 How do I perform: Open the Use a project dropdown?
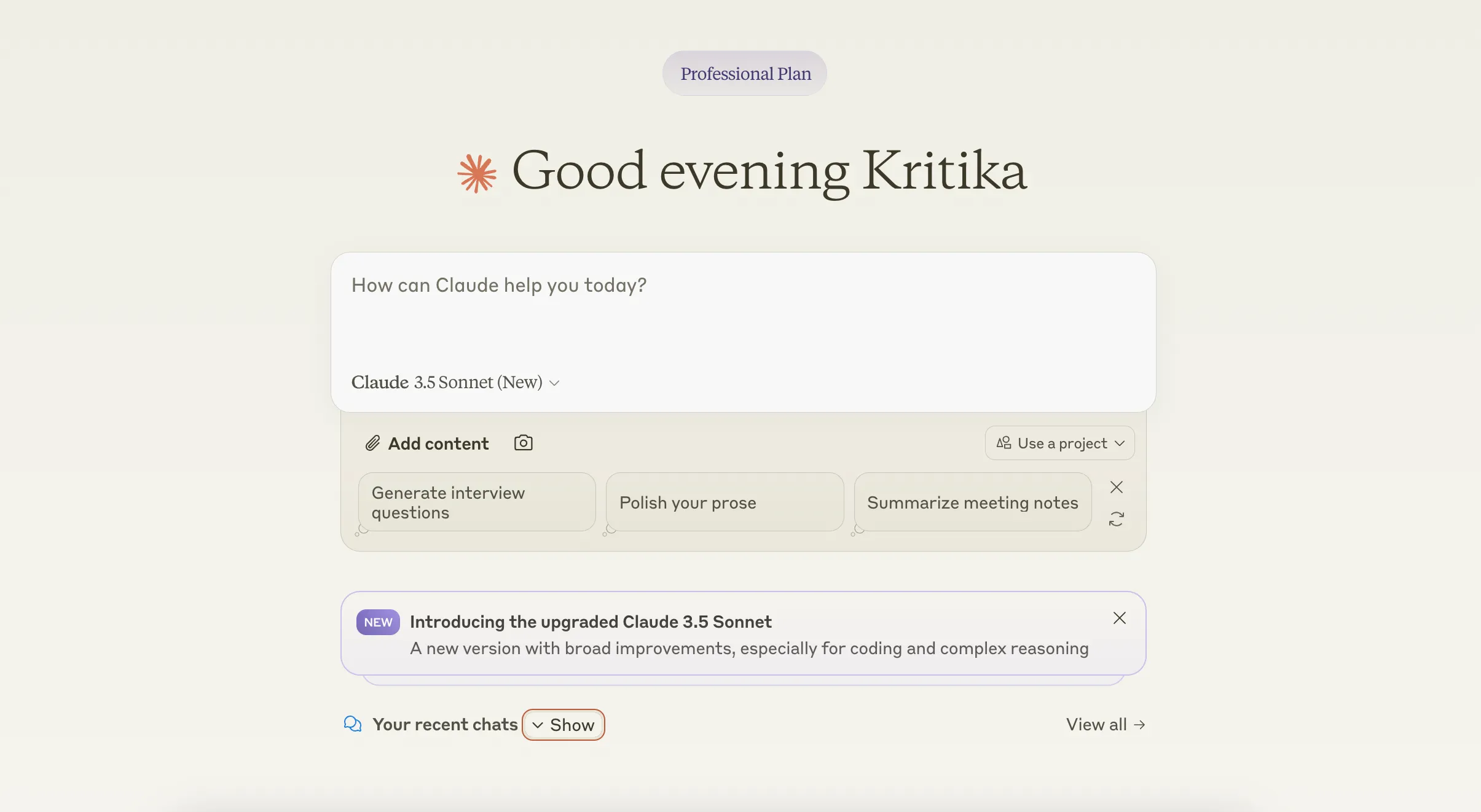[x=1060, y=443]
